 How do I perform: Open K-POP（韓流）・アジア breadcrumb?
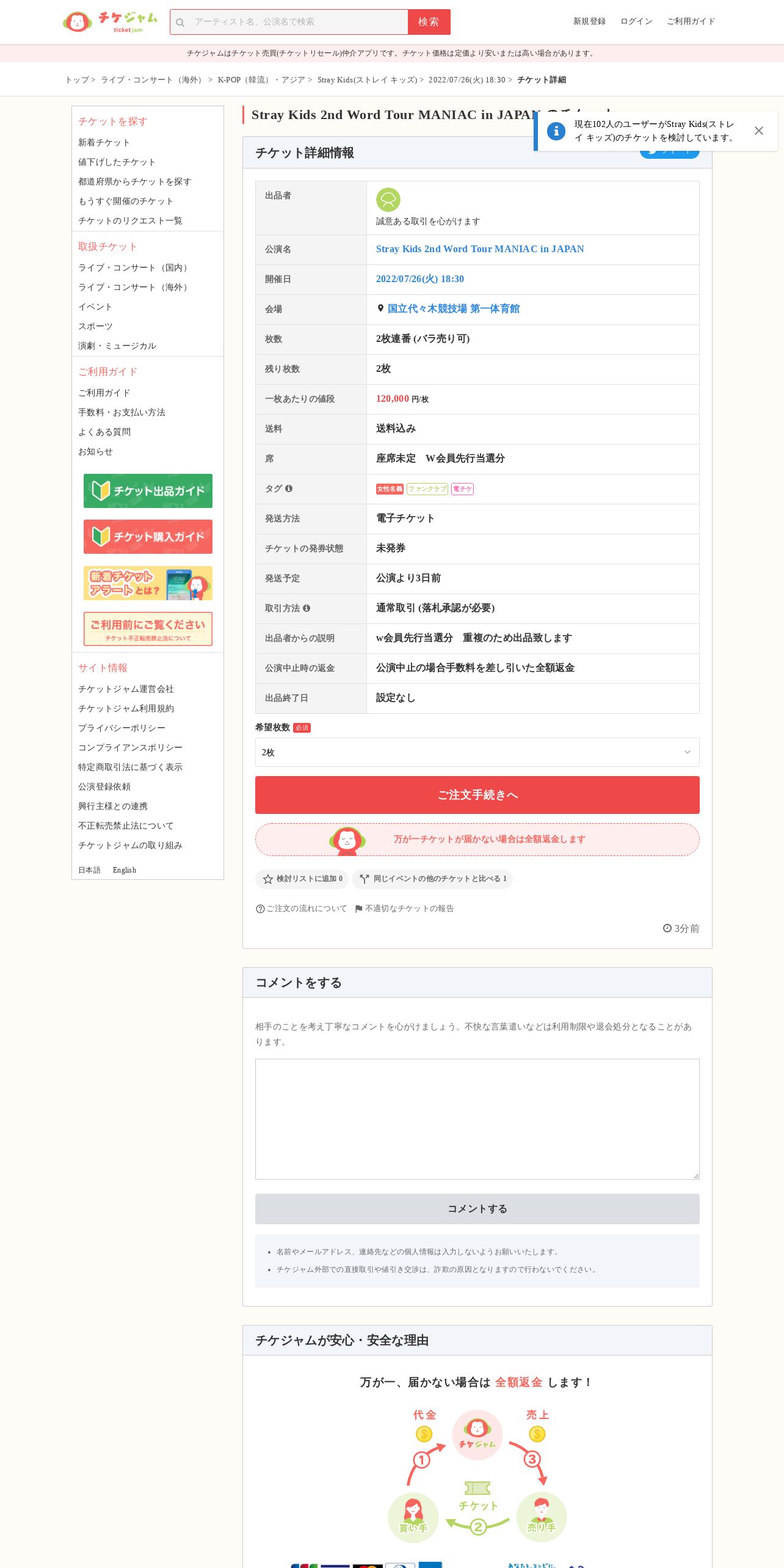[x=261, y=80]
